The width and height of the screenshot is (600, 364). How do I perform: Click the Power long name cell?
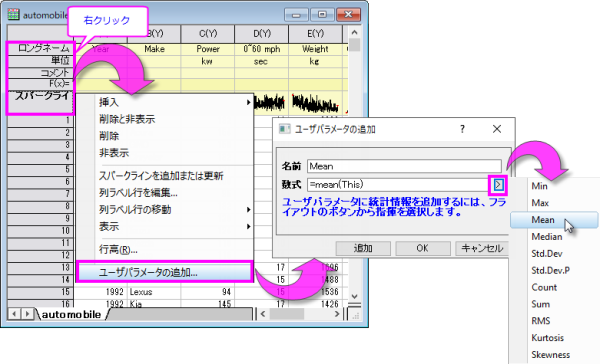pyautogui.click(x=208, y=49)
